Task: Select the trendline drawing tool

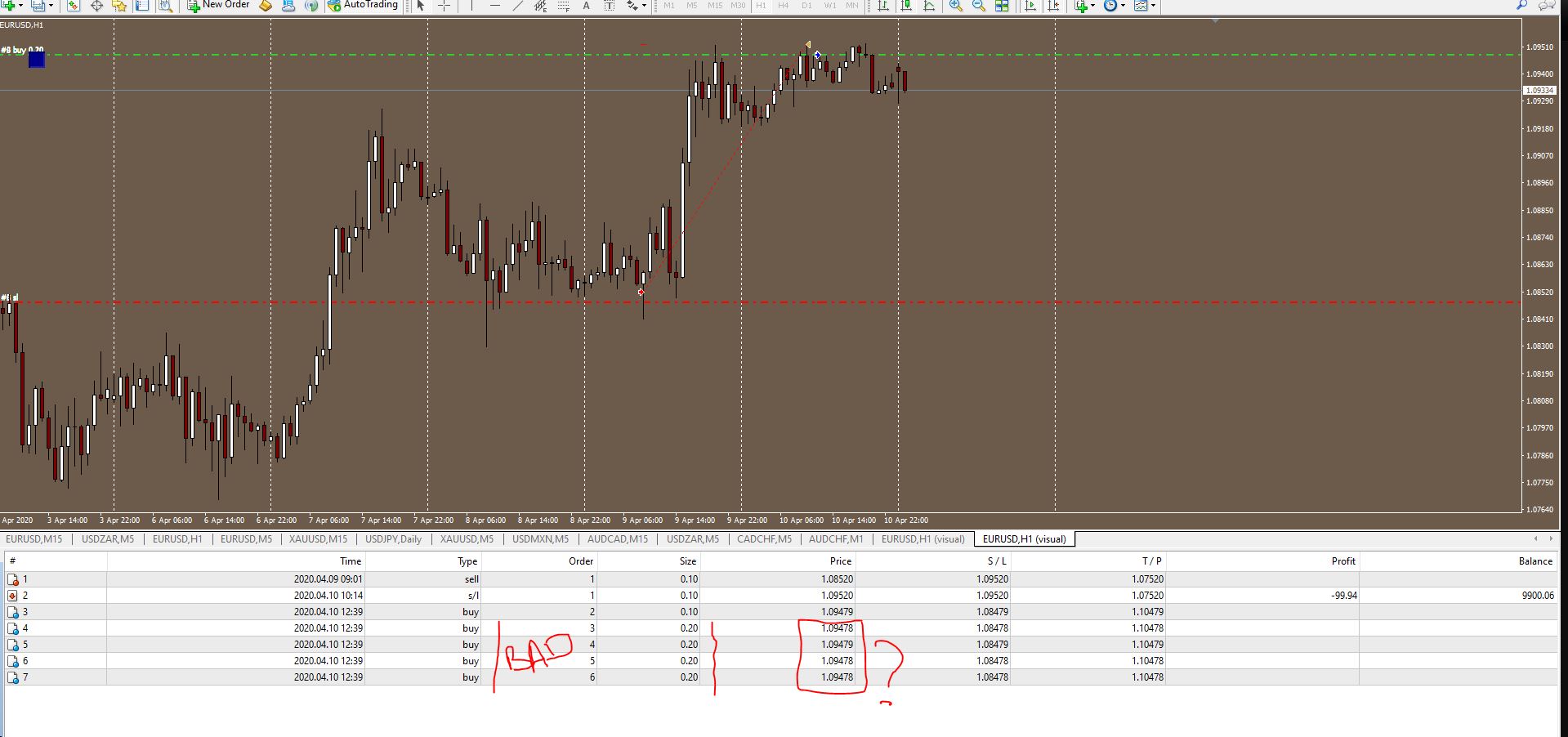Action: tap(517, 6)
